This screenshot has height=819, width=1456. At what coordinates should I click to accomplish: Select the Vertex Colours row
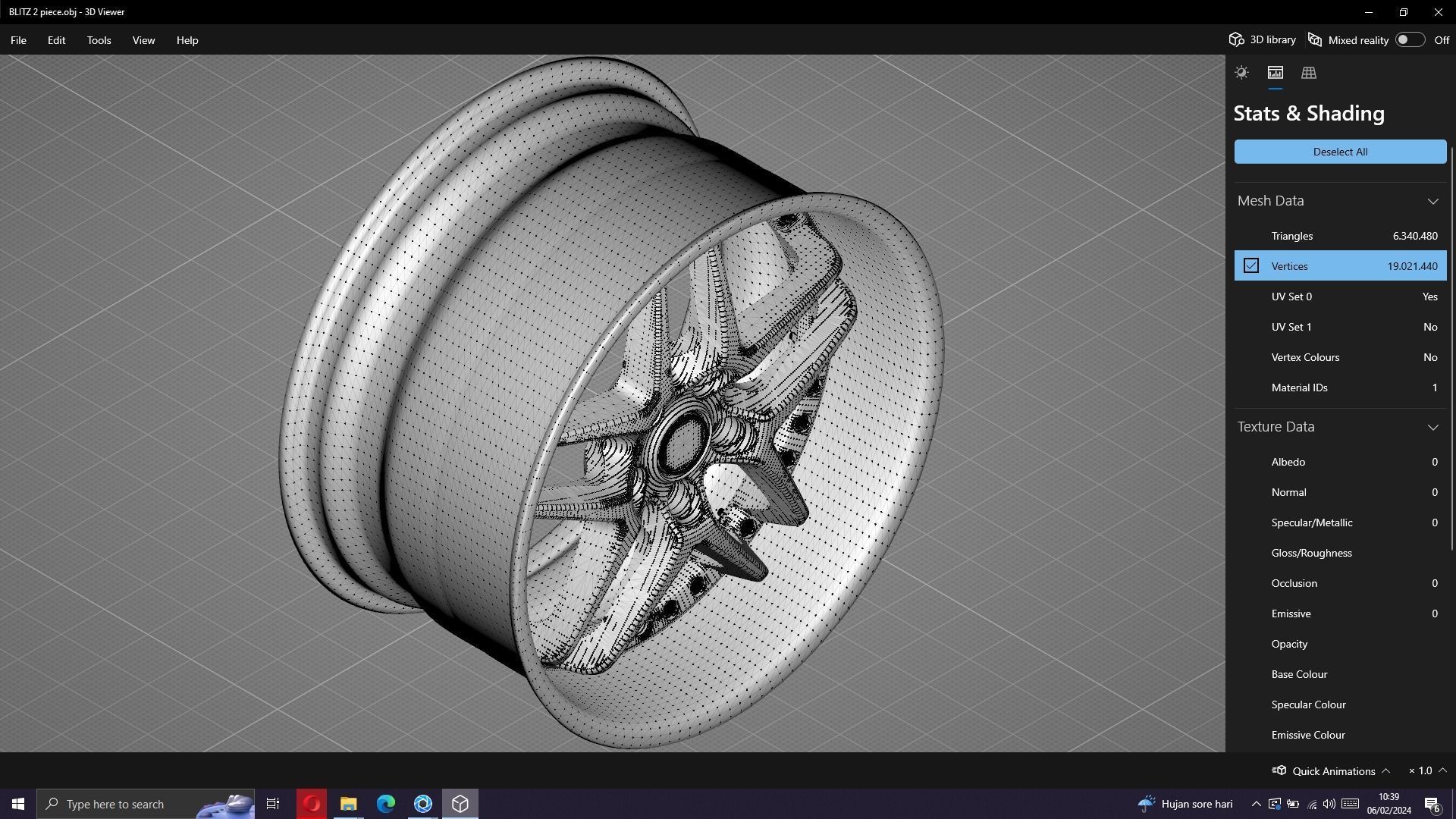point(1340,357)
